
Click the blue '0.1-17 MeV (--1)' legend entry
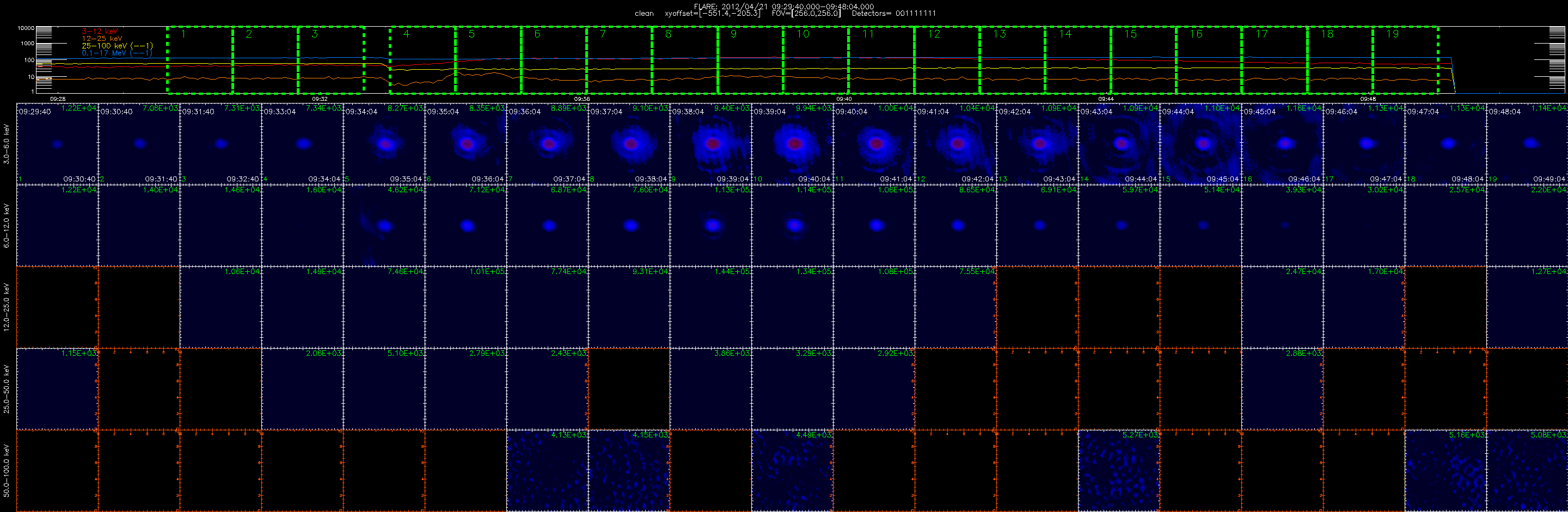pyautogui.click(x=117, y=53)
